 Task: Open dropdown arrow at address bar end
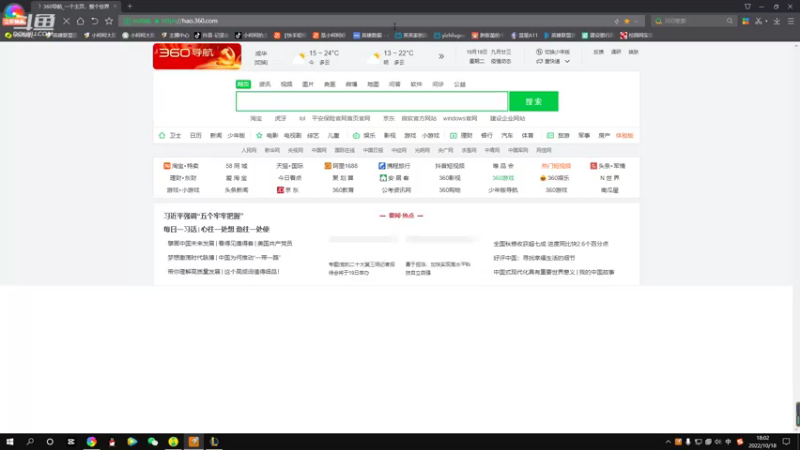click(636, 21)
